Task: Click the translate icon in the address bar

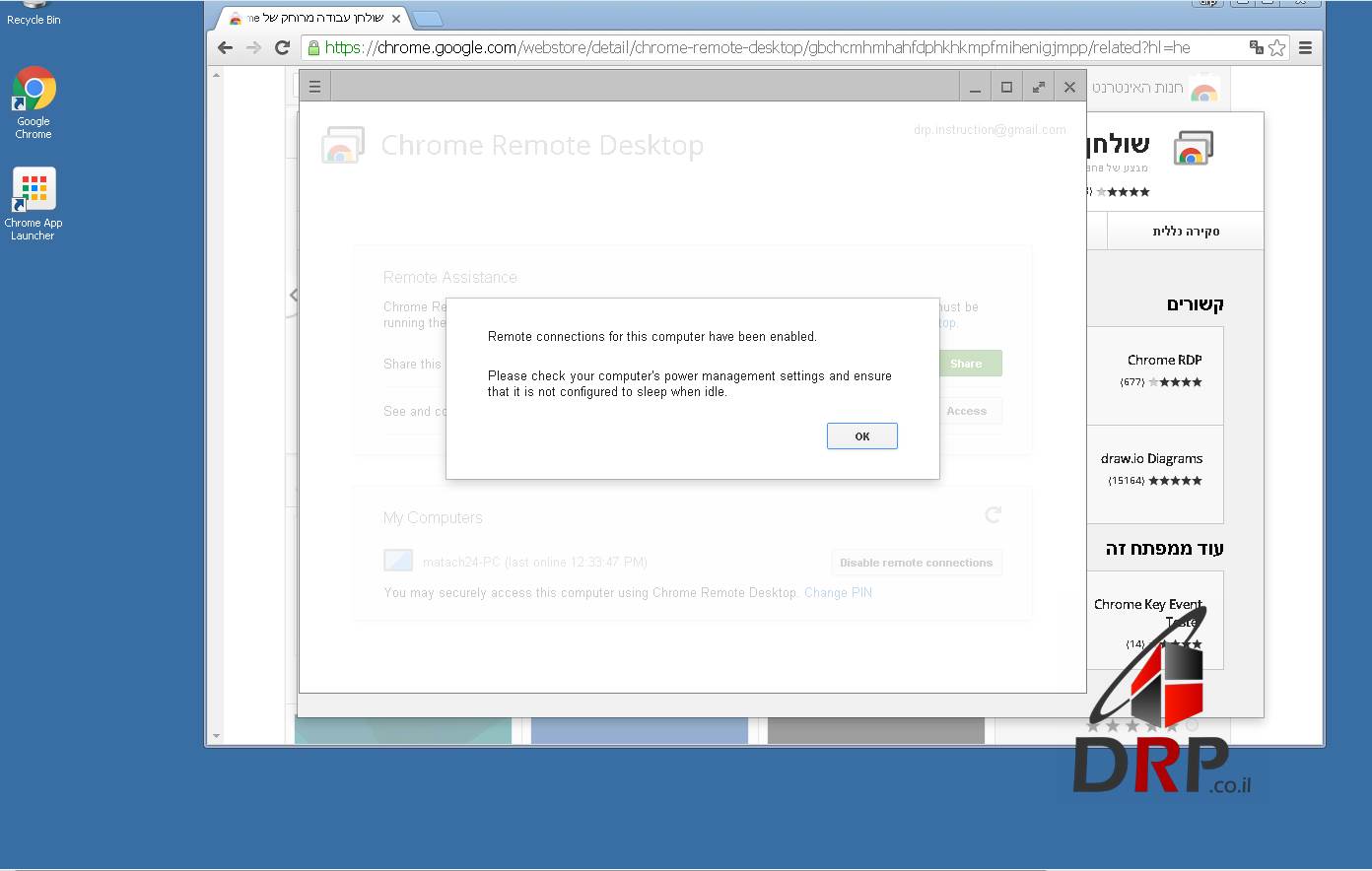Action: point(1256,47)
